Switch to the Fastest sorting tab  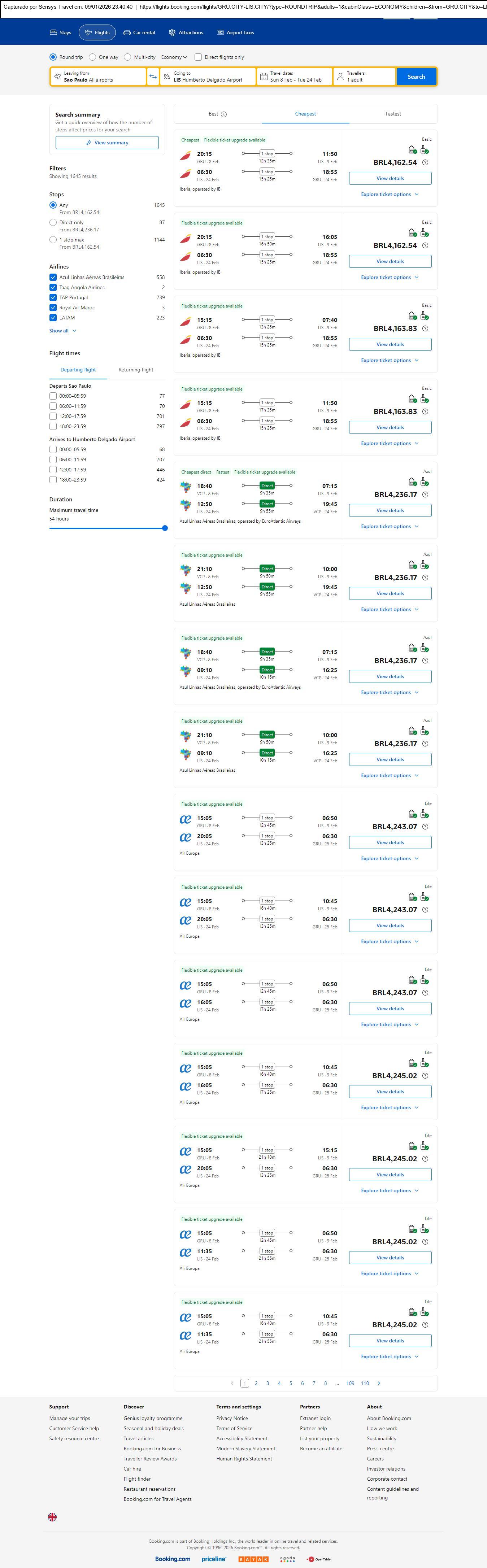click(393, 114)
